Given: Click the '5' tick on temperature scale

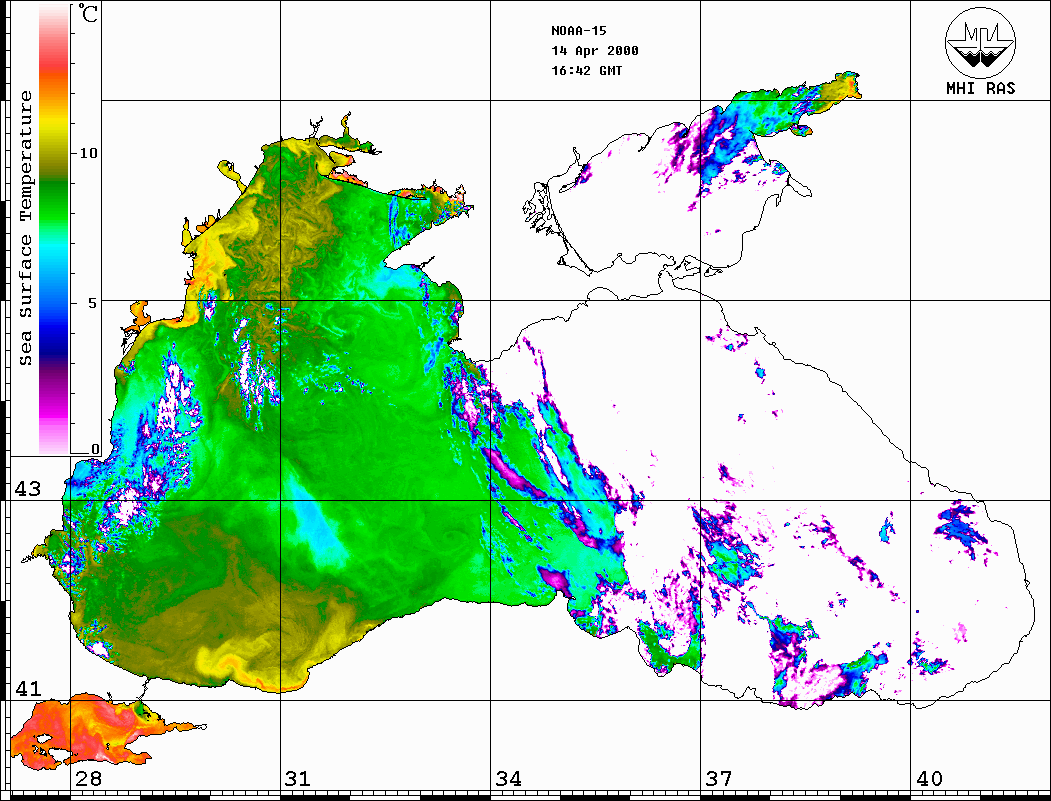Looking at the screenshot, I should point(92,303).
